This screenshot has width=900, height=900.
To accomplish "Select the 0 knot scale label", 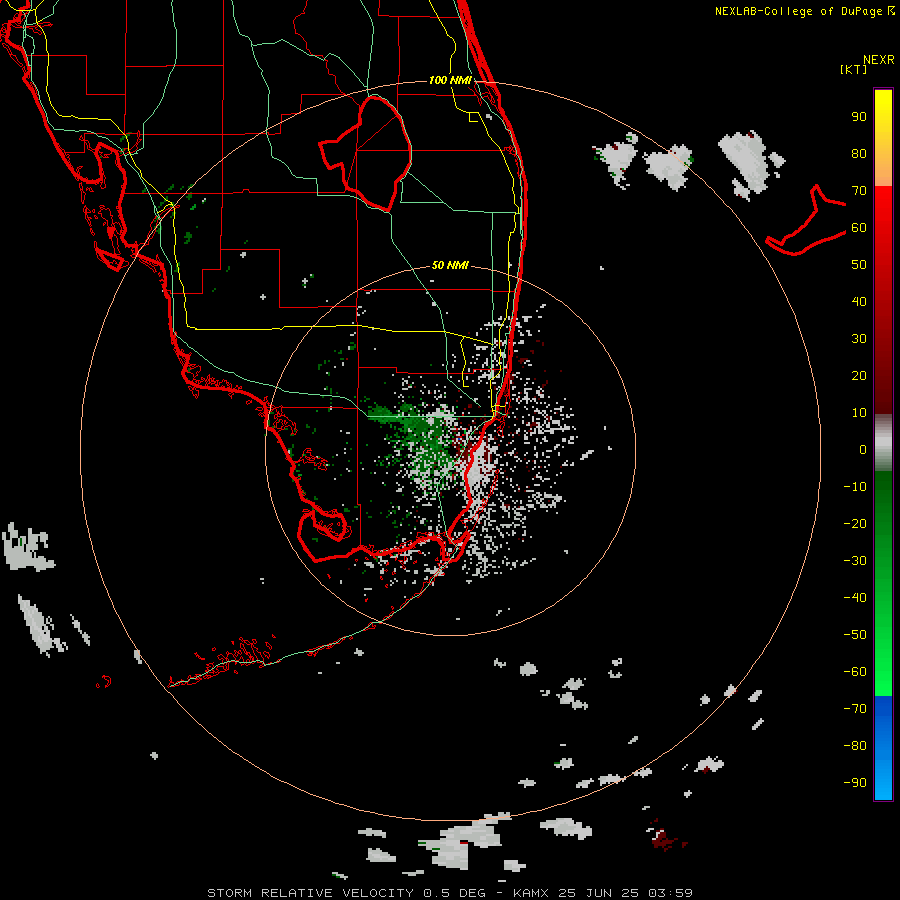I will [x=863, y=449].
